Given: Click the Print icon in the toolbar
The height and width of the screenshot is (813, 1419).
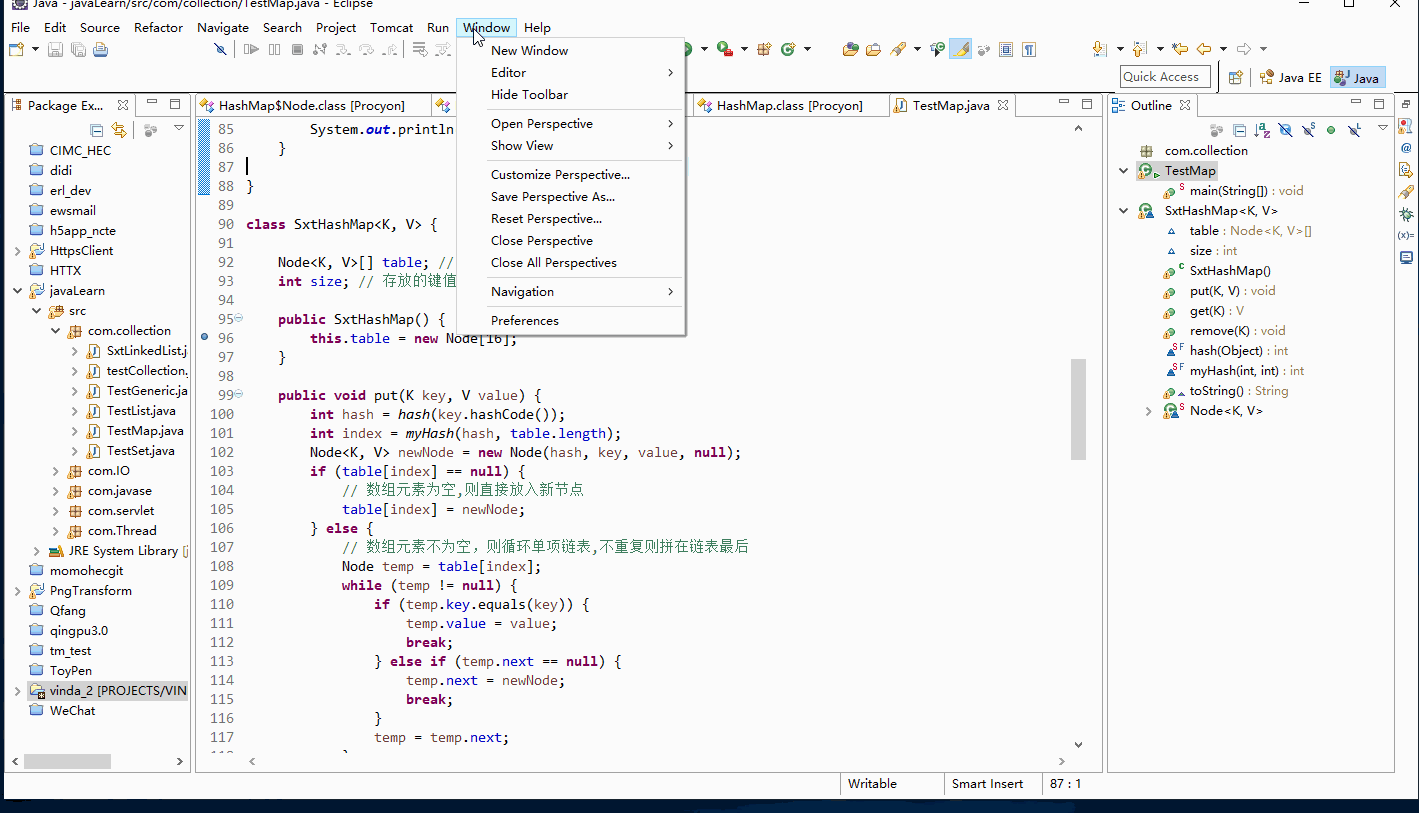Looking at the screenshot, I should 100,49.
